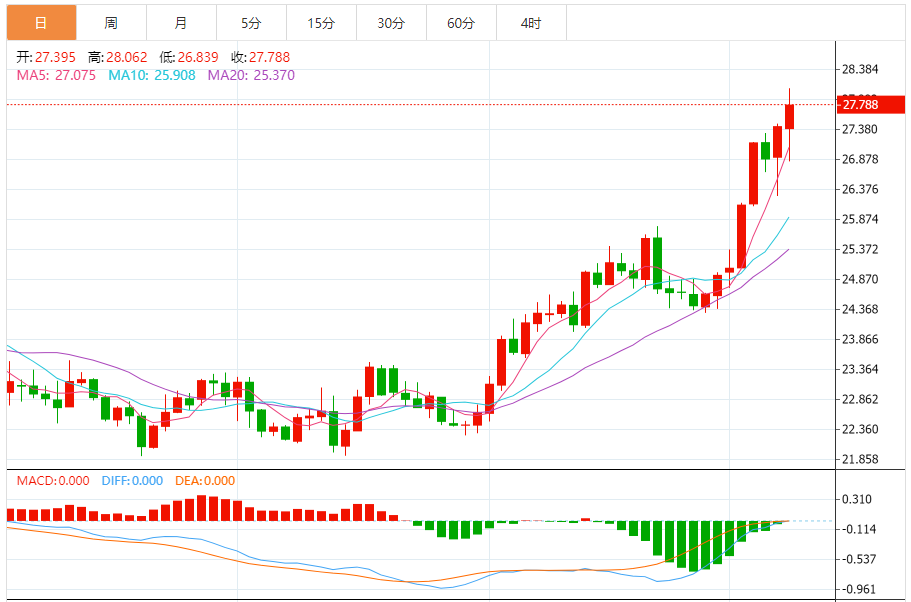Click the 26.376 price axis label

(860, 189)
